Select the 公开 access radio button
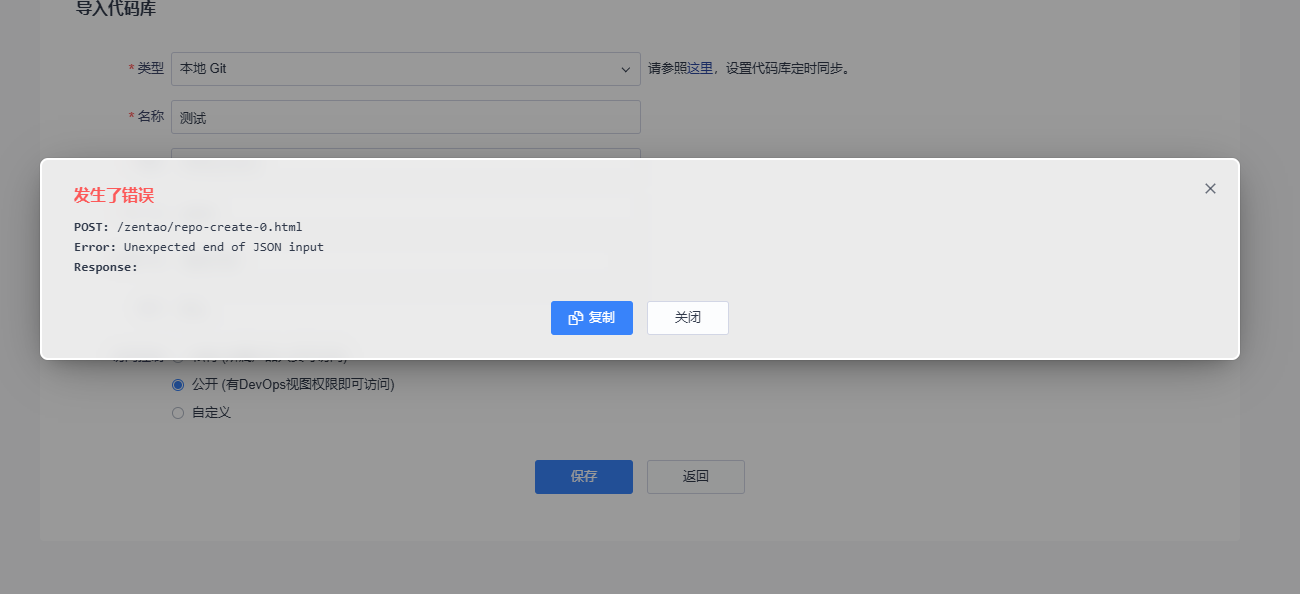The width and height of the screenshot is (1300, 594). [x=178, y=384]
